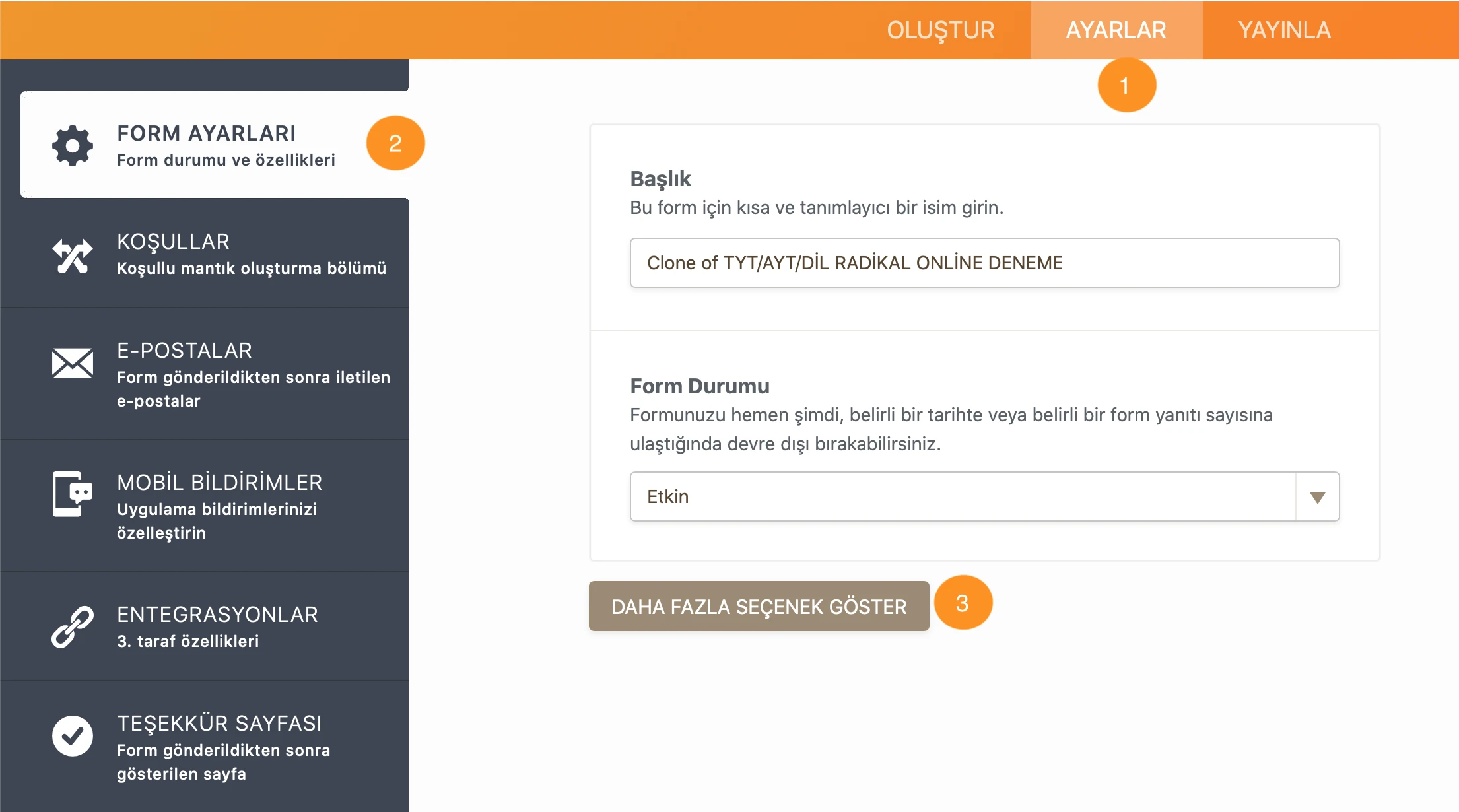This screenshot has height=812, width=1459.
Task: Open TEŞEKKÜR SAYFASI sidebar section title
Action: click(219, 724)
